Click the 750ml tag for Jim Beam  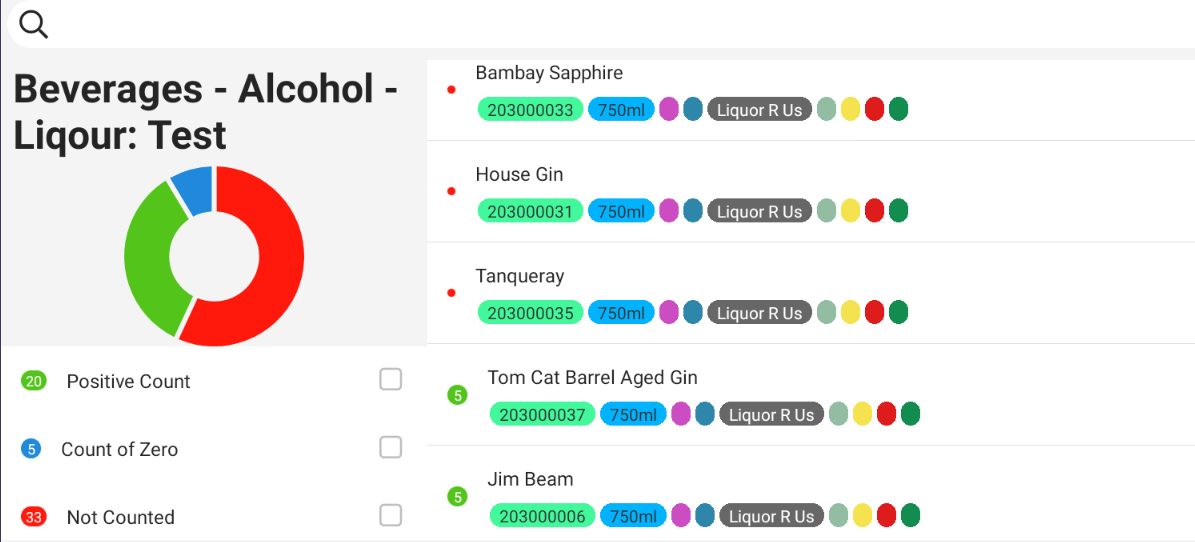pos(633,516)
